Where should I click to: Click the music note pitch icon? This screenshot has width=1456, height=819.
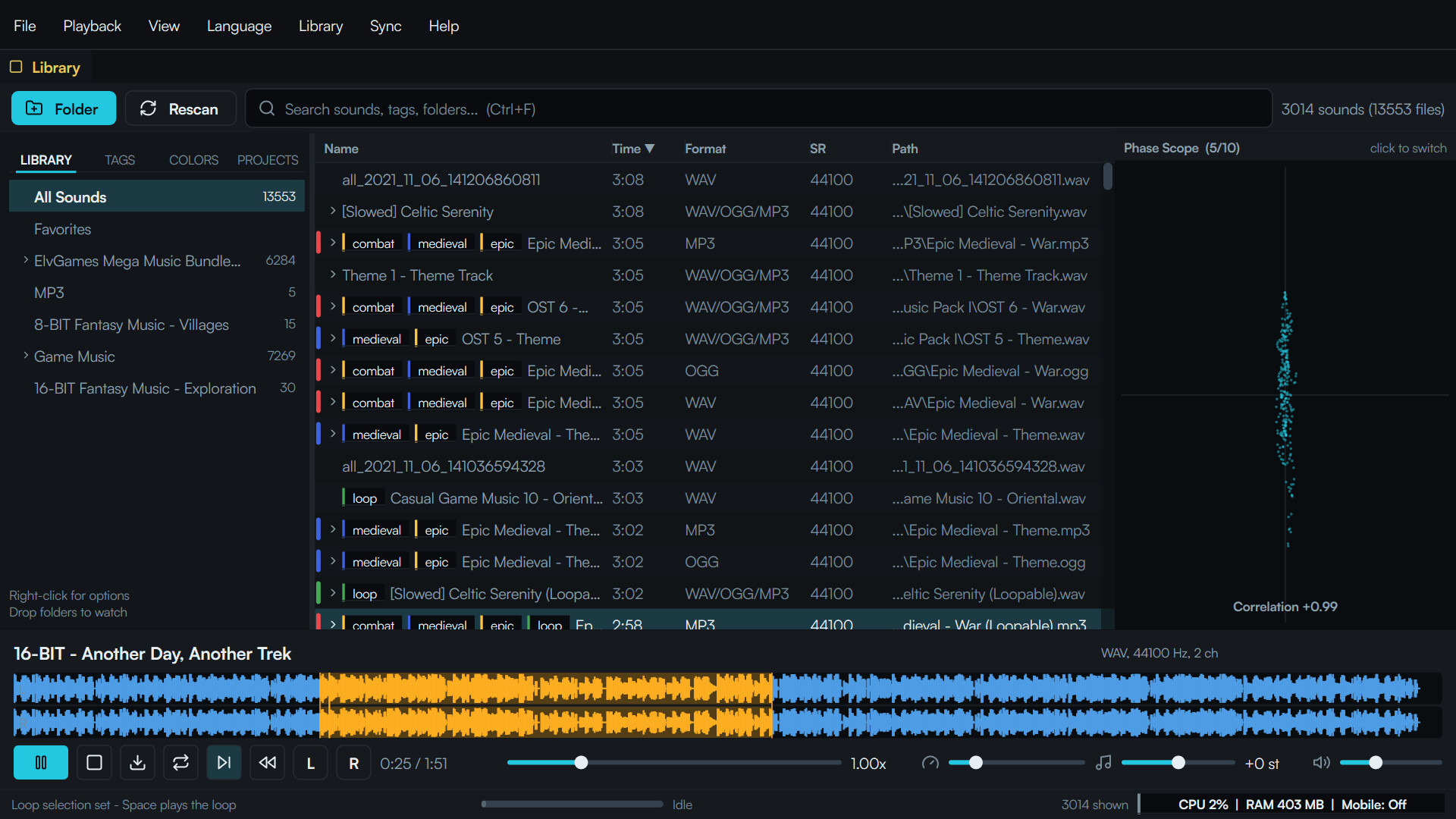pos(1103,763)
